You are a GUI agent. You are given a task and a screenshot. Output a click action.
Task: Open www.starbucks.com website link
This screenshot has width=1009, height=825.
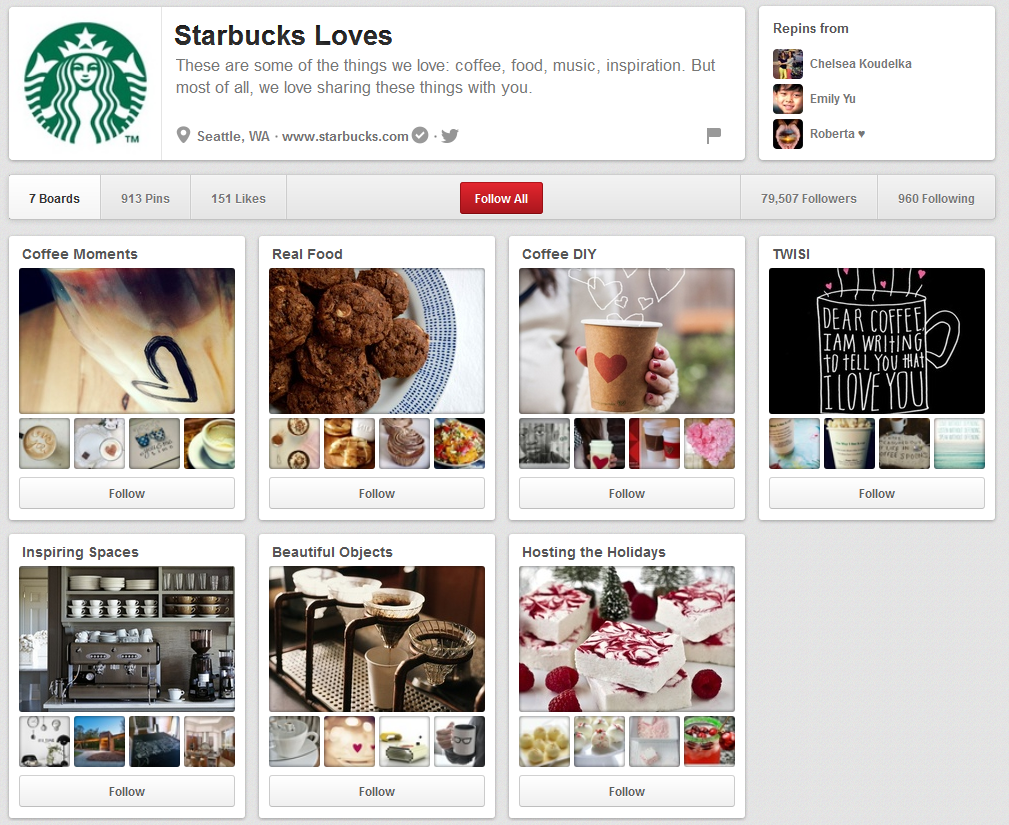click(x=346, y=136)
